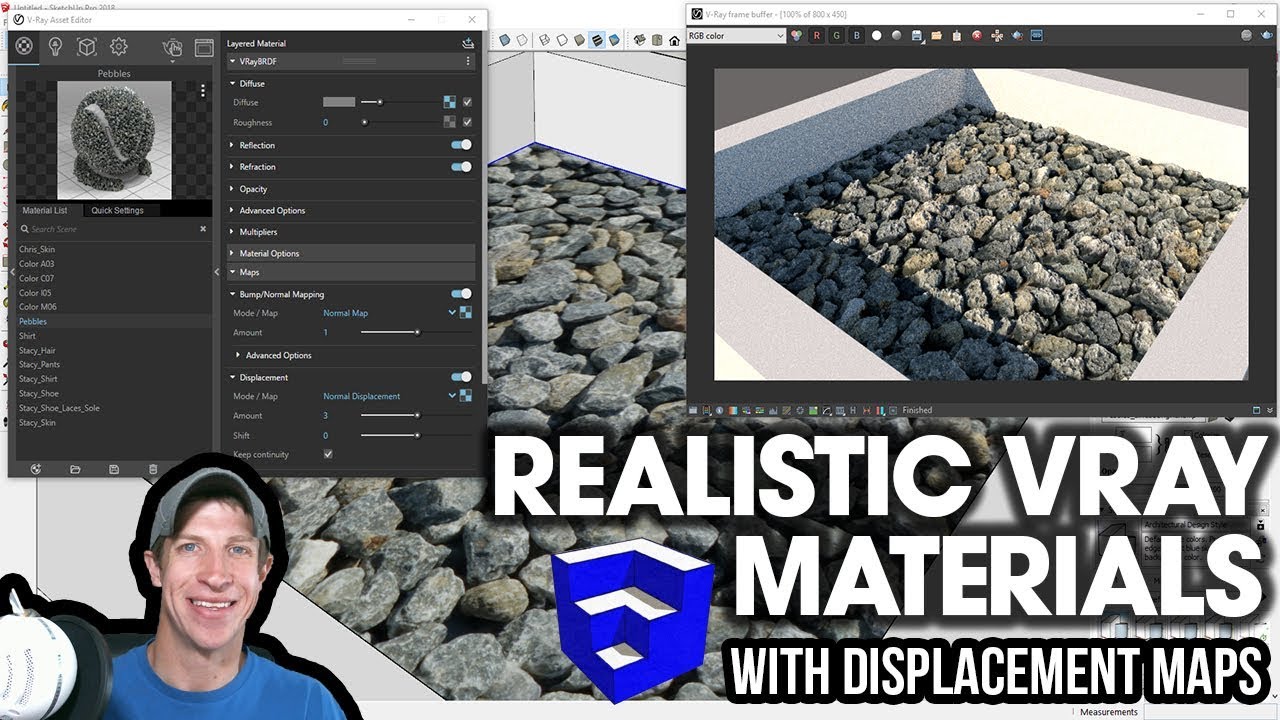Screen dimensions: 1280x720
Task: Load an image with the frame buffer folder icon
Action: tap(936, 36)
